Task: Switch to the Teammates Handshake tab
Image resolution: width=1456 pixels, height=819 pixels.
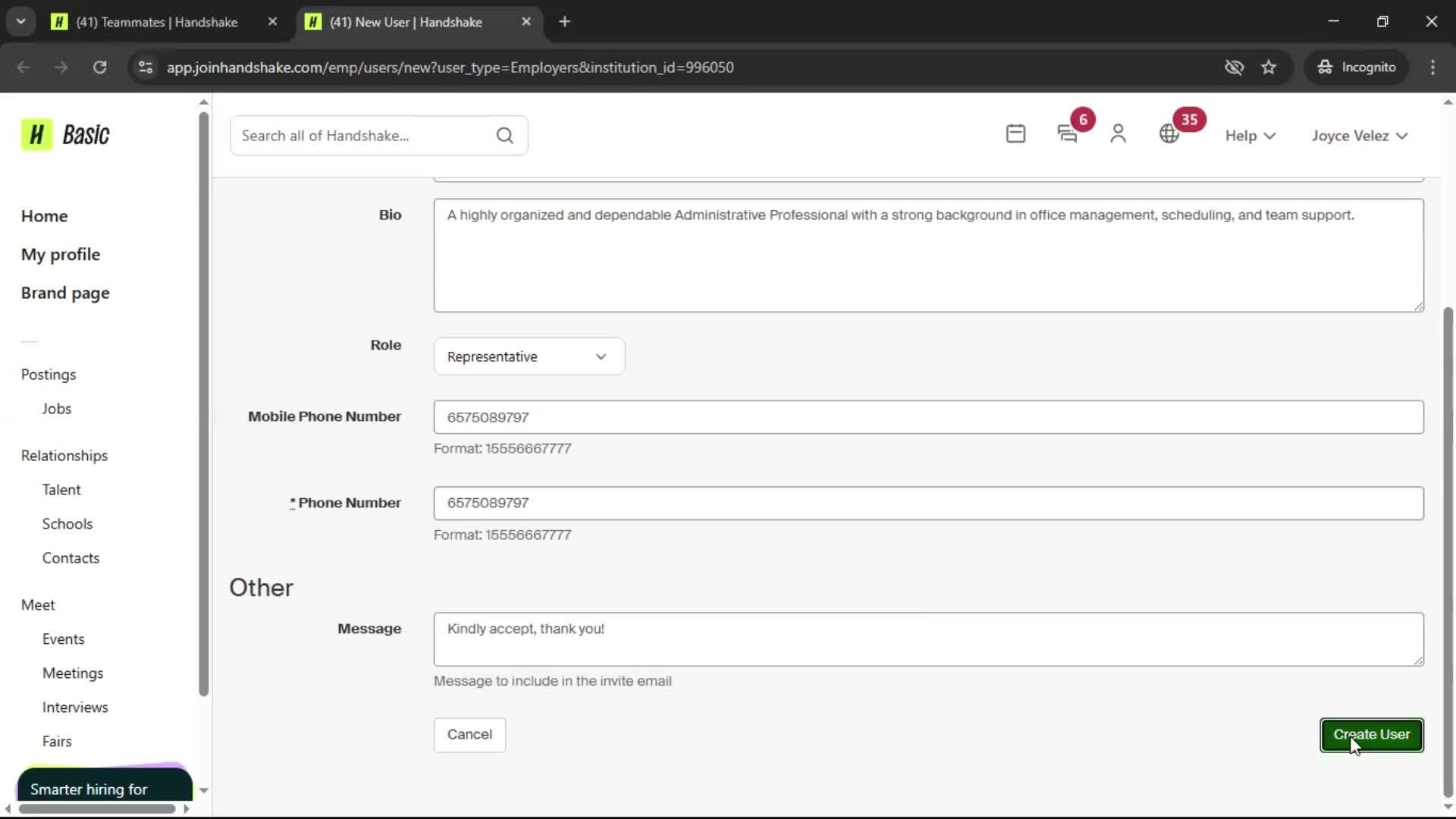Action: click(157, 22)
